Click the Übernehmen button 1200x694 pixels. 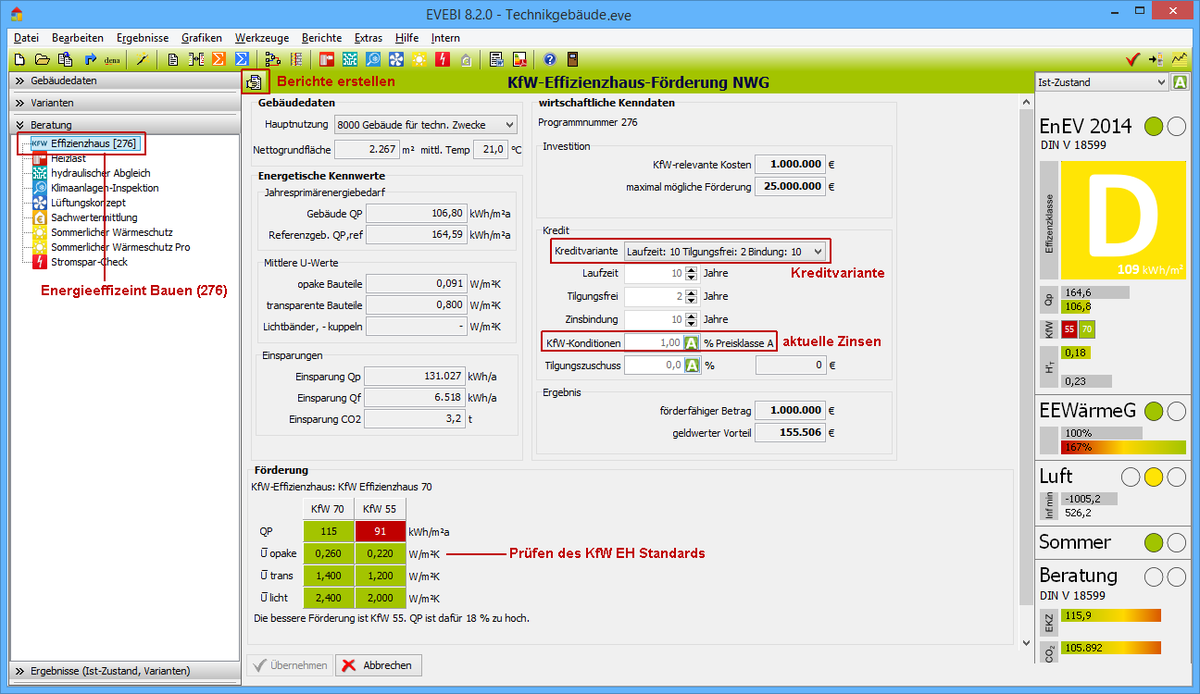tap(290, 665)
